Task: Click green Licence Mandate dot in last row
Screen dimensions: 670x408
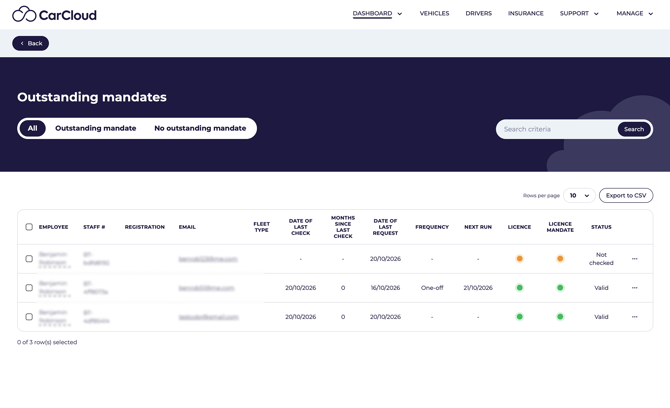Action: (560, 317)
